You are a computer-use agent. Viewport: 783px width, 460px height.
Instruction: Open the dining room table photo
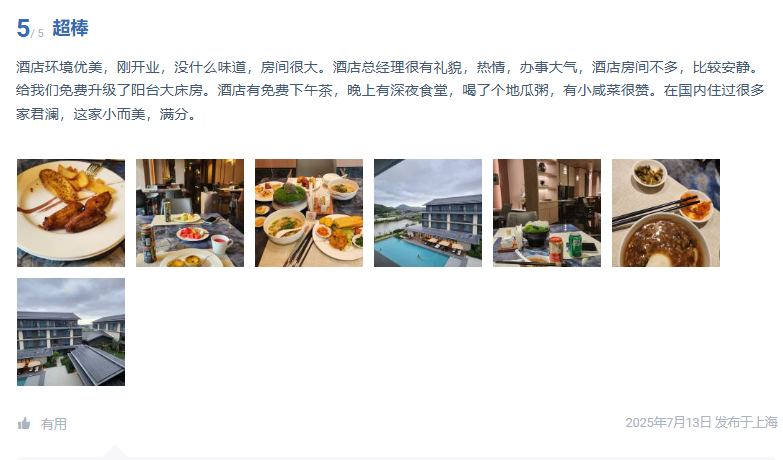pyautogui.click(x=190, y=213)
